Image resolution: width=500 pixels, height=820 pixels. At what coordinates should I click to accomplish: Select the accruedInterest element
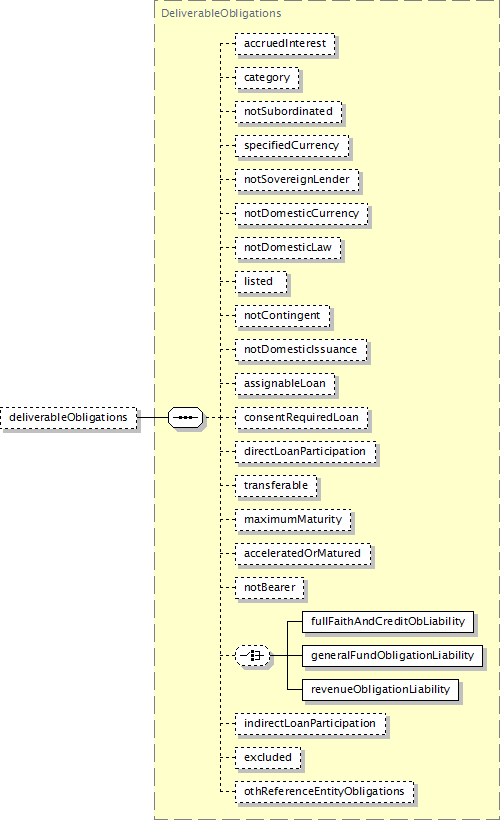285,43
